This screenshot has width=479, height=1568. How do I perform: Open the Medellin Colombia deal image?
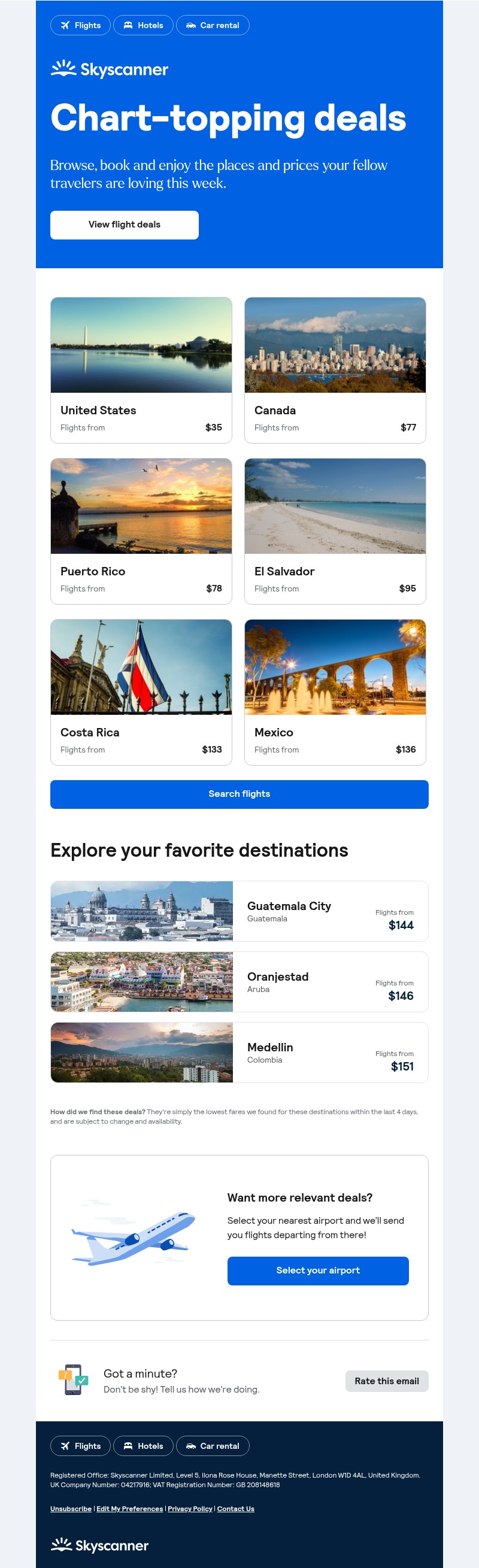coord(141,1053)
